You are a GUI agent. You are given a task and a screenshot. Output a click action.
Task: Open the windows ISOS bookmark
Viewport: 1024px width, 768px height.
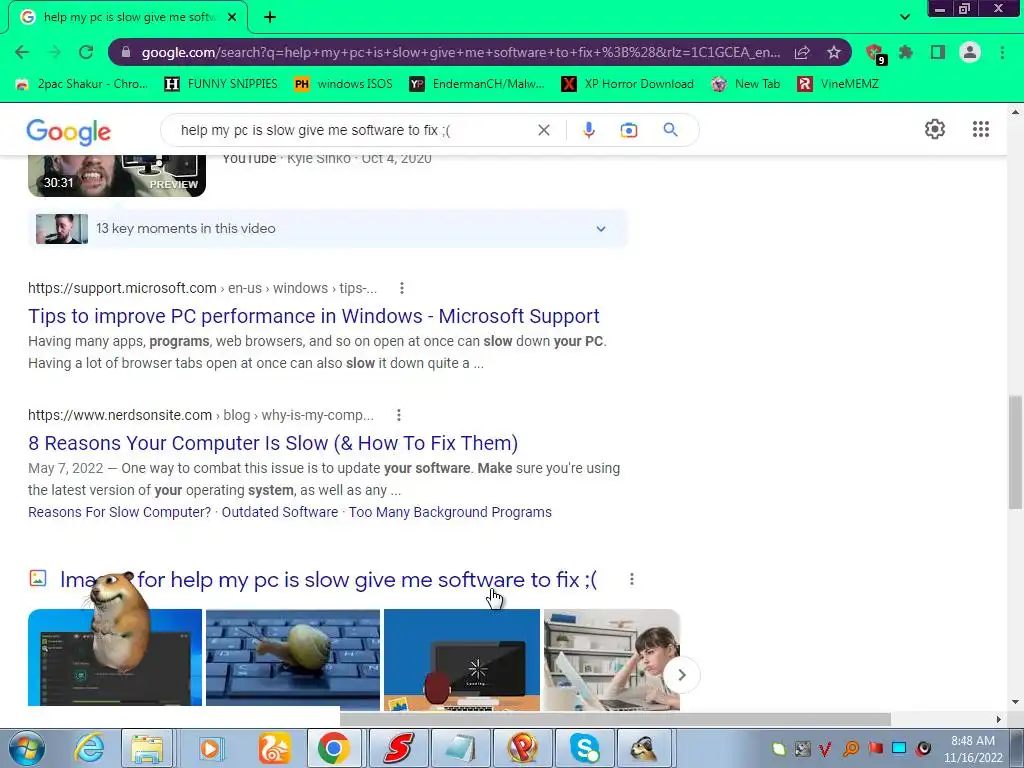pyautogui.click(x=344, y=84)
